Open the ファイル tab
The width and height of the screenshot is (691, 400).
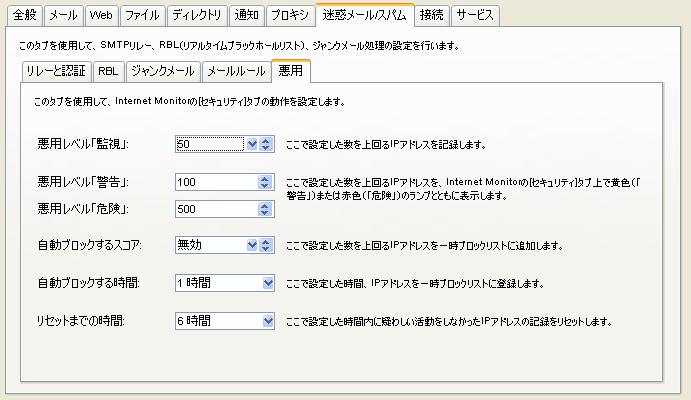pos(142,15)
